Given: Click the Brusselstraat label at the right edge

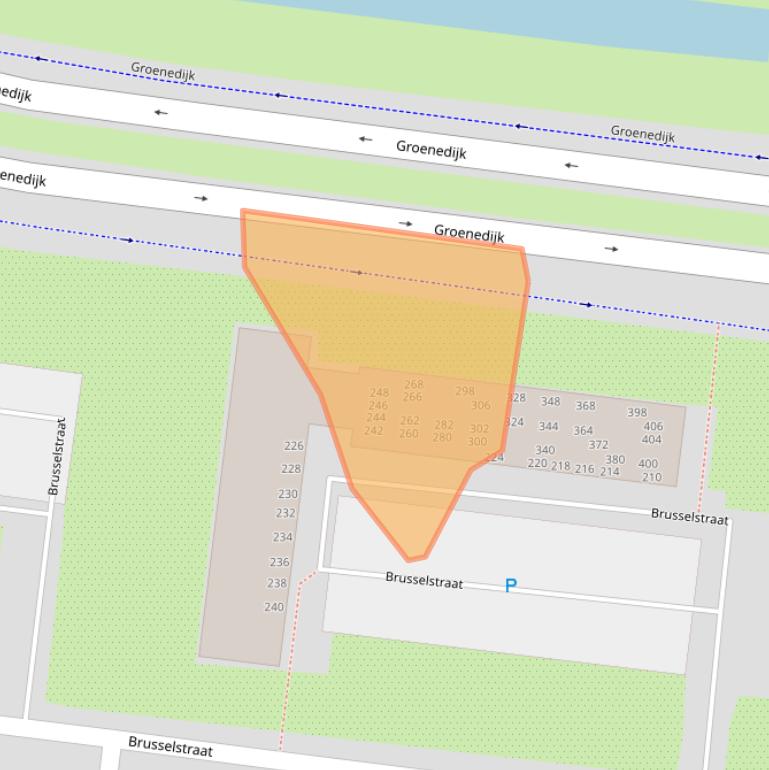Looking at the screenshot, I should [690, 516].
